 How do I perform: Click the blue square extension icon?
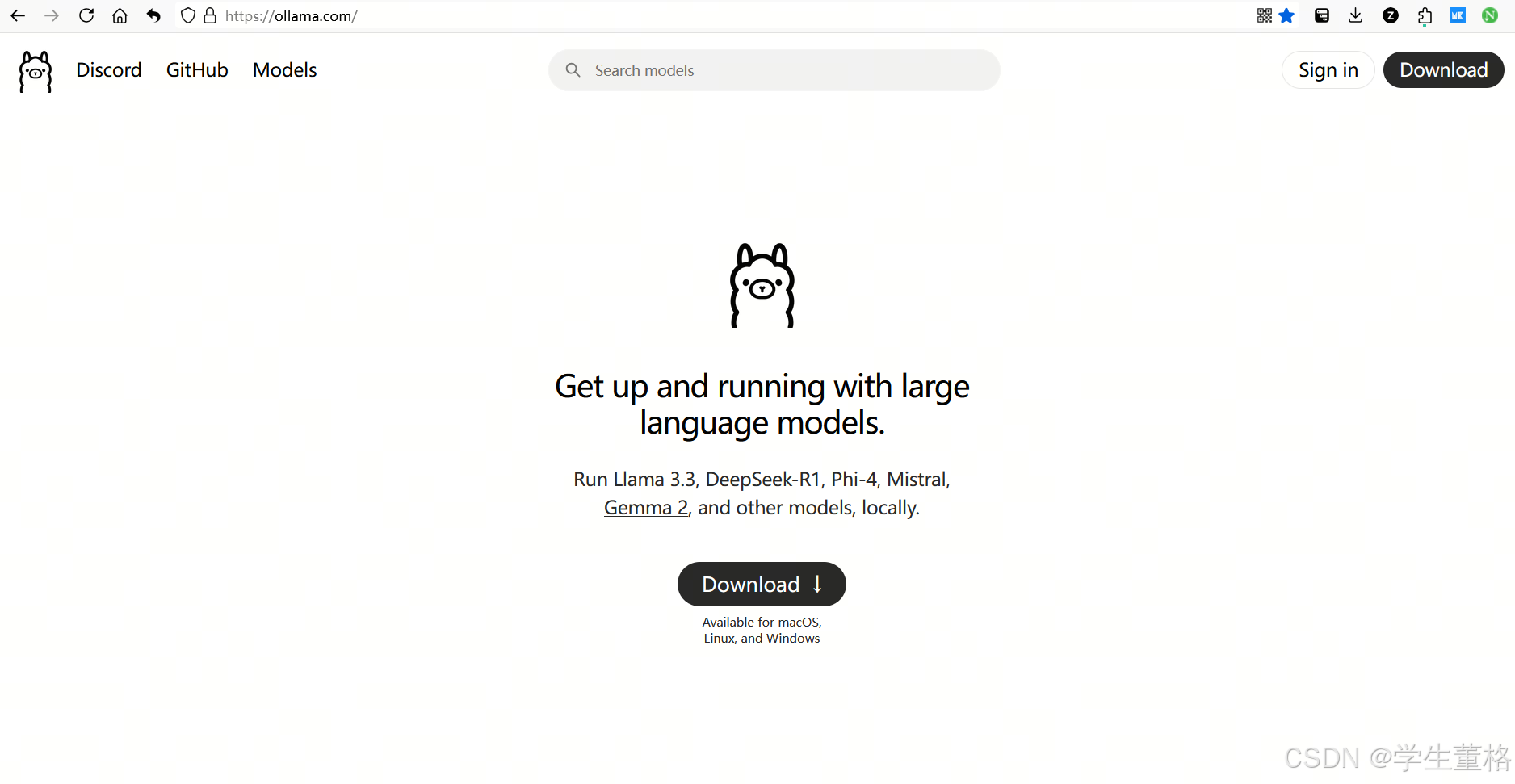pyautogui.click(x=1458, y=15)
